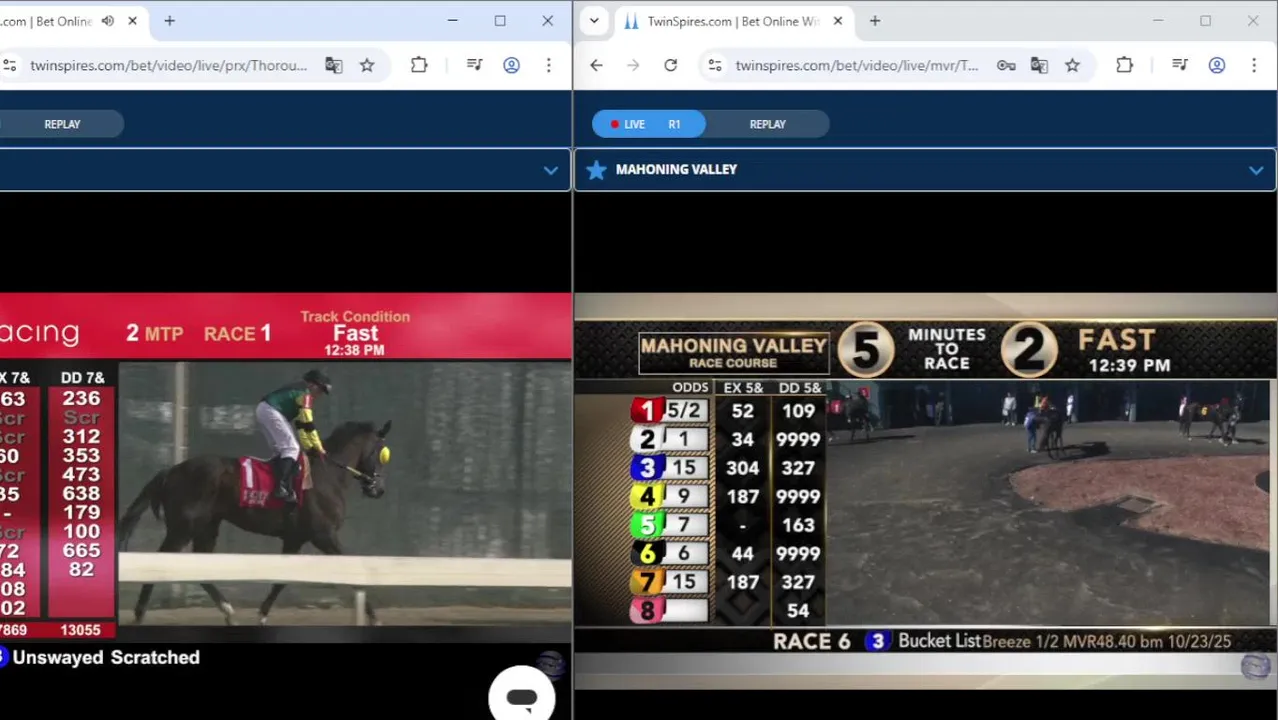1278x720 pixels.
Task: Open saved password key icon
Action: point(1006,65)
